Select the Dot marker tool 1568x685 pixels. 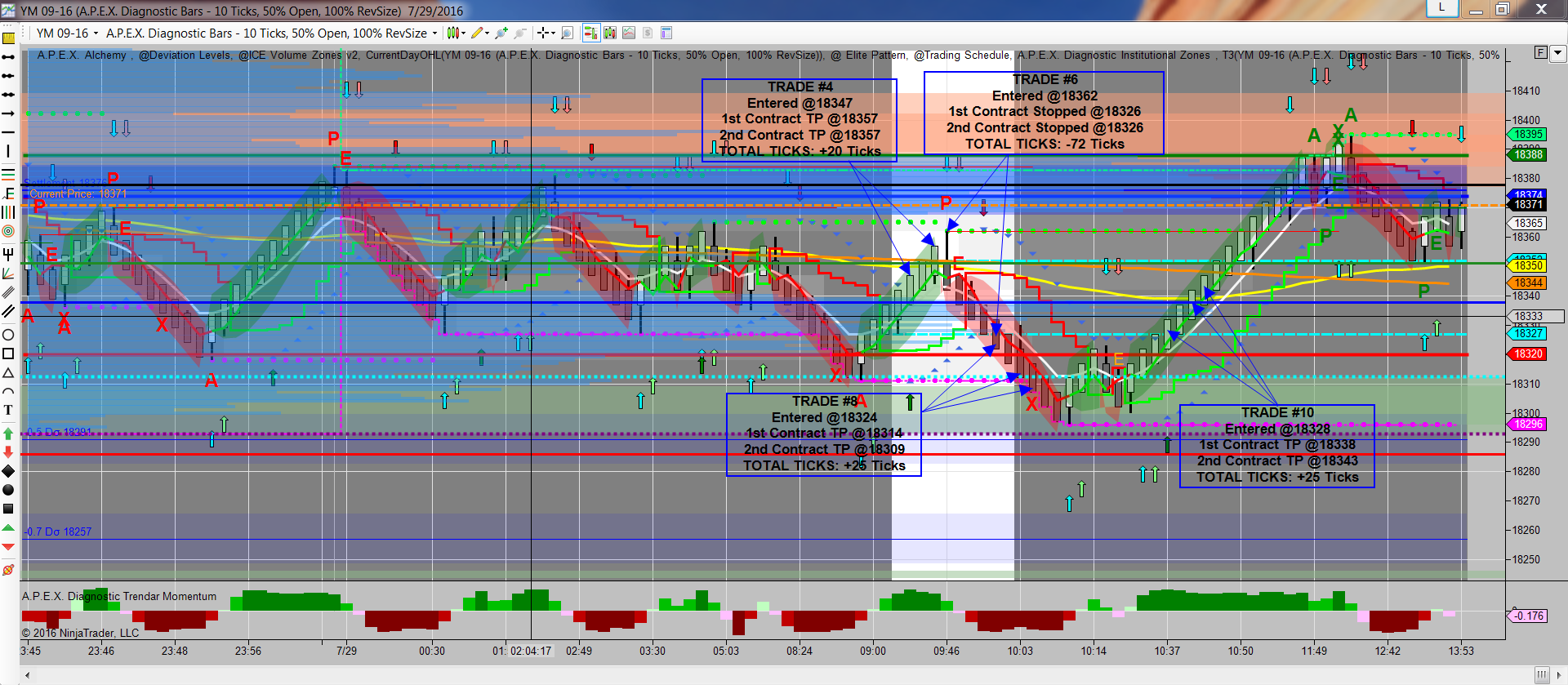click(8, 491)
